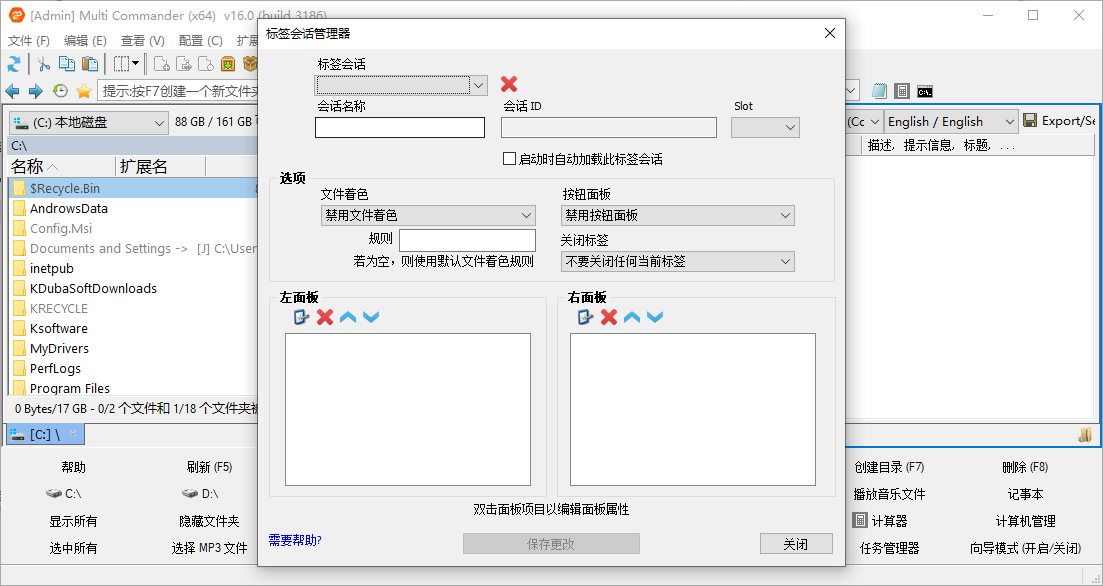Click the file with arrow icon
Screen dimensions: 1103x586
click(x=184, y=64)
